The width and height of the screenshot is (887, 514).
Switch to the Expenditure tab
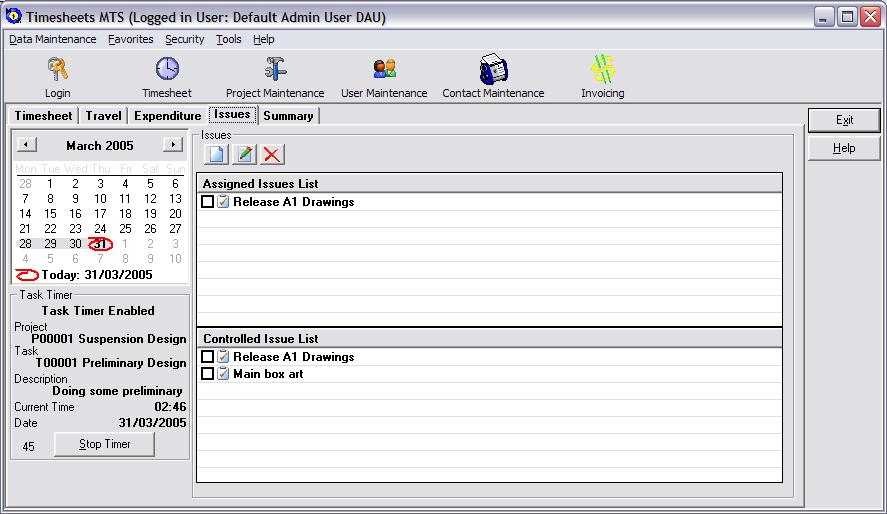pyautogui.click(x=167, y=115)
